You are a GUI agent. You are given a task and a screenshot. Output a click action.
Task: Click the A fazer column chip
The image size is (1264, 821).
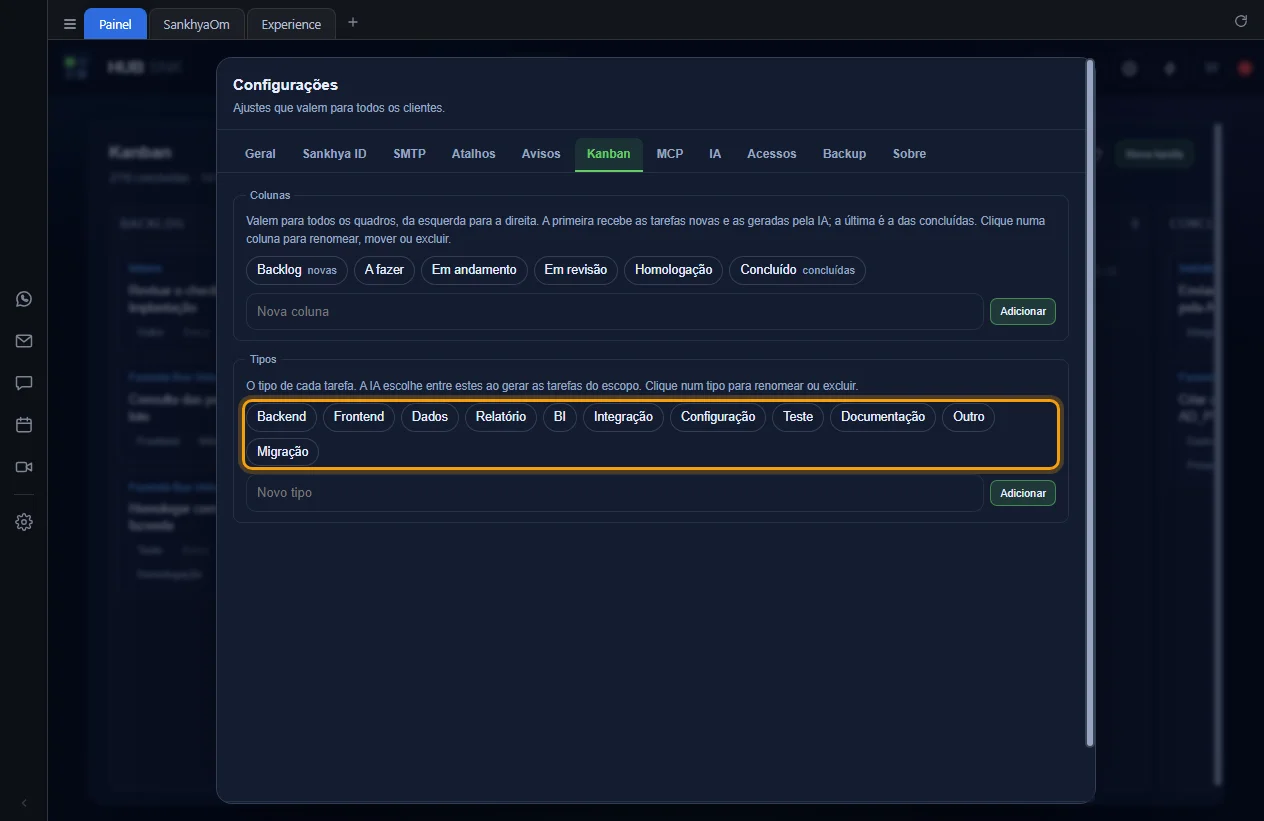384,270
